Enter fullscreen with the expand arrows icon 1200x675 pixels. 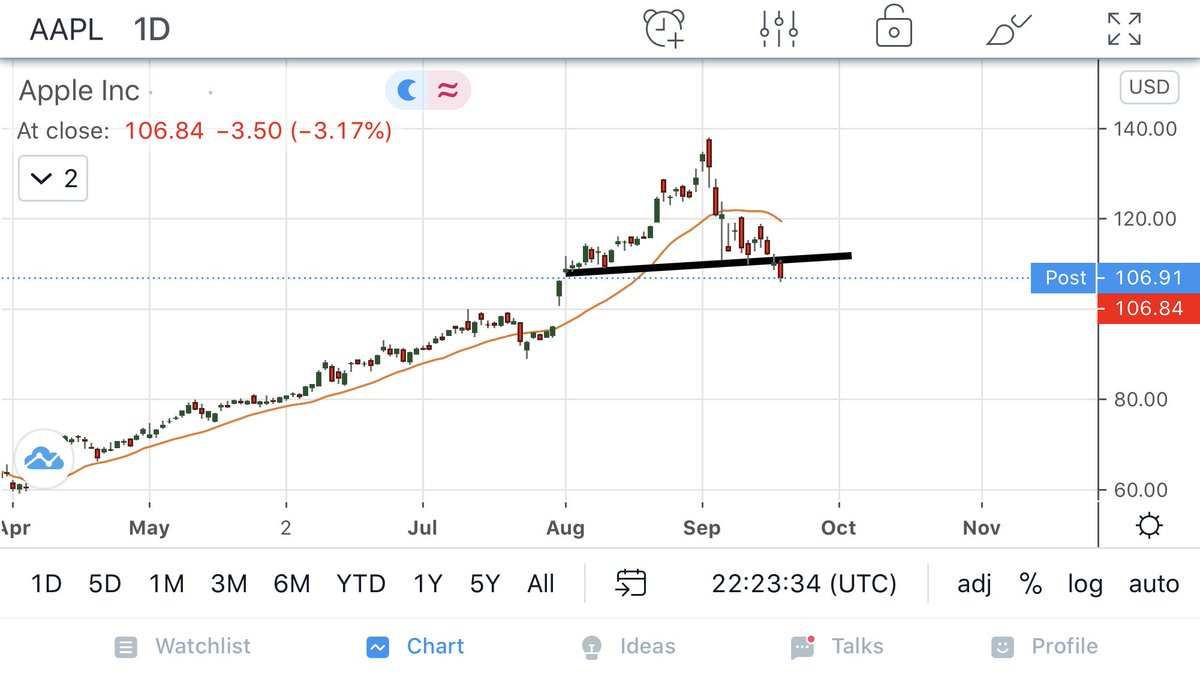[x=1124, y=28]
